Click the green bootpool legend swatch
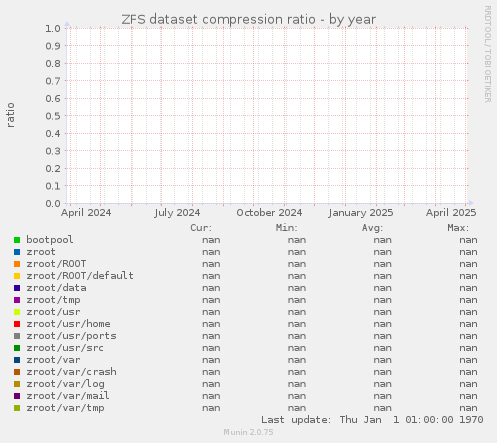The width and height of the screenshot is (497, 443). pyautogui.click(x=17, y=240)
